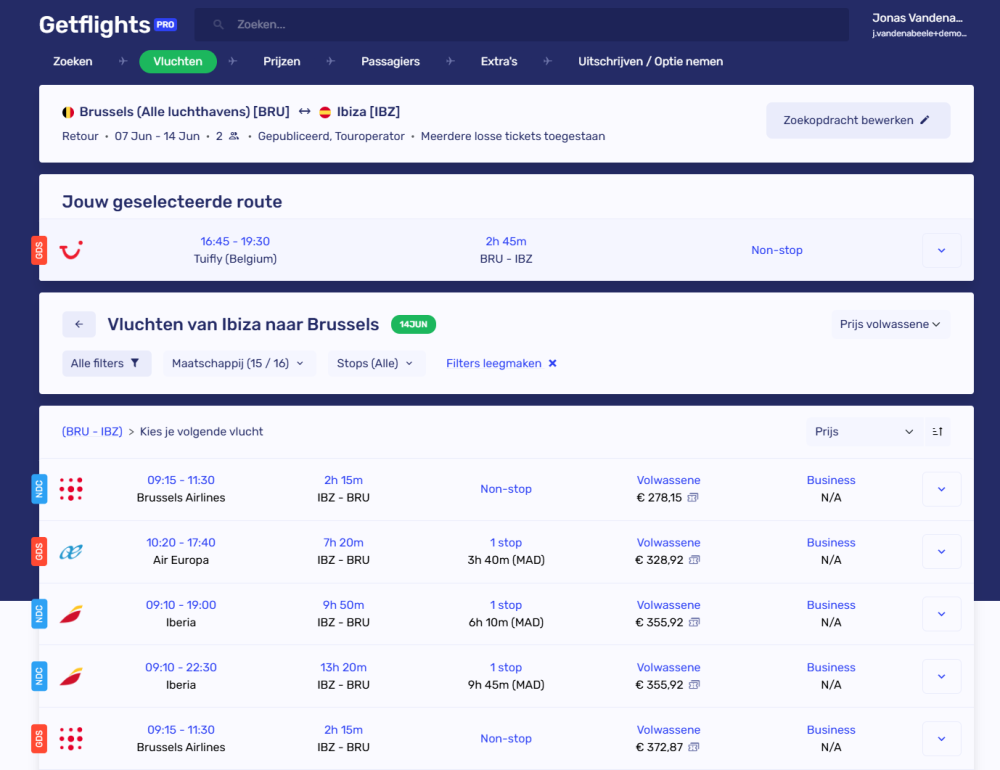Click the Getflights logo
Screen dimensions: 1000x770
tap(95, 25)
